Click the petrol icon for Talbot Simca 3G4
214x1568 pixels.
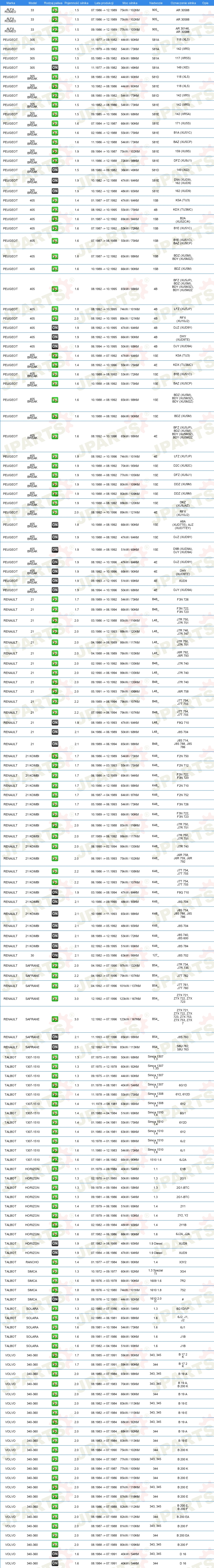pyautogui.click(x=55, y=1271)
